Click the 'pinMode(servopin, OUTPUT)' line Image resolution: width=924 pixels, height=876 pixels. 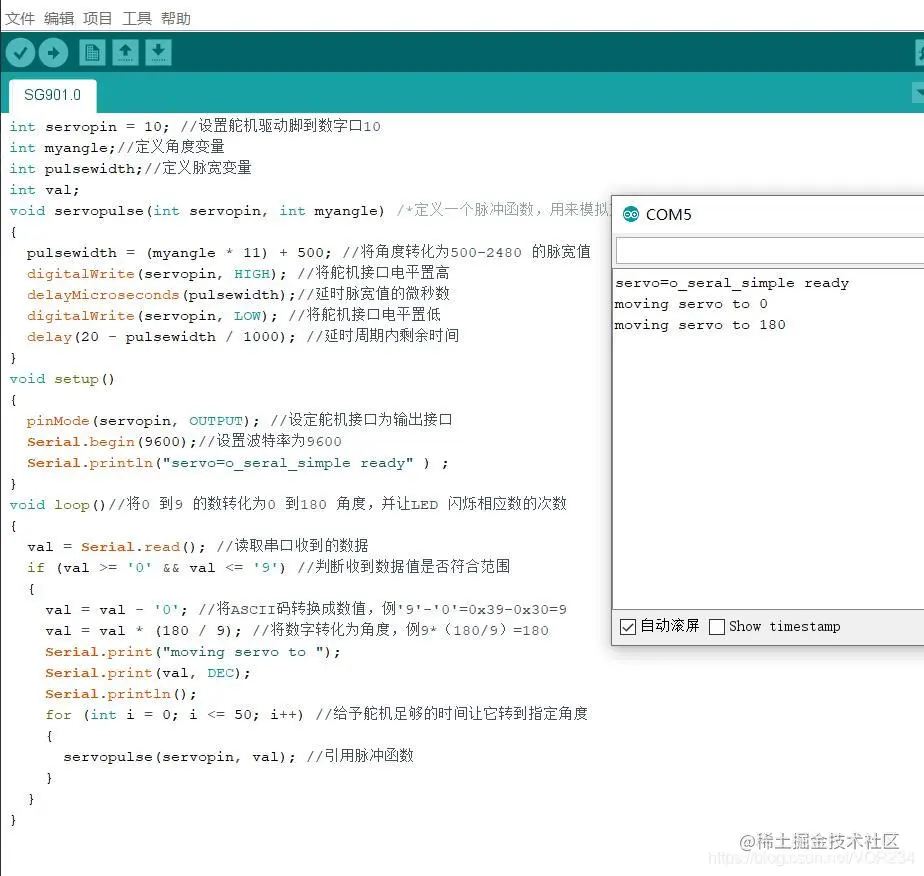[x=239, y=421]
